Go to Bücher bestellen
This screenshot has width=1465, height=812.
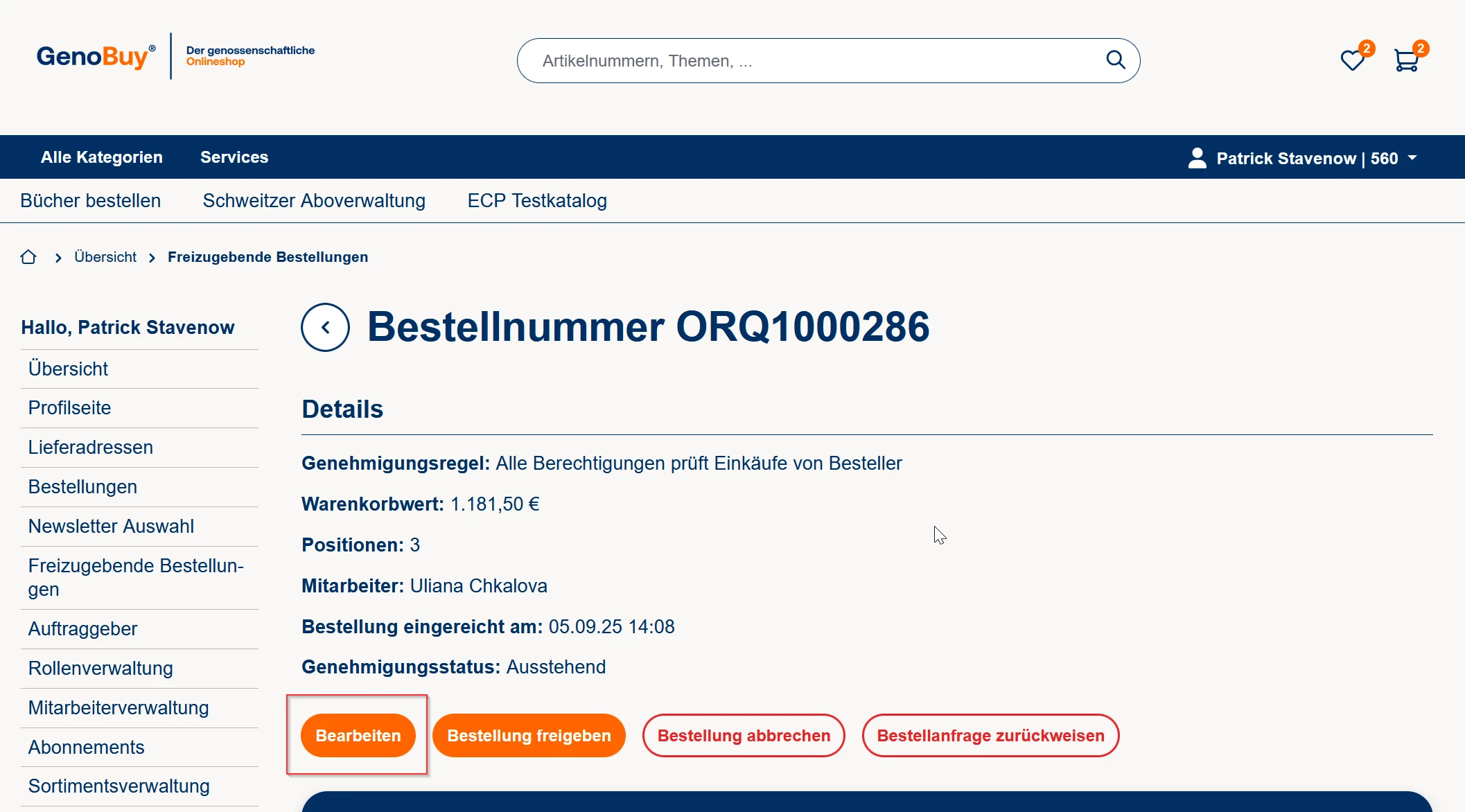(90, 201)
